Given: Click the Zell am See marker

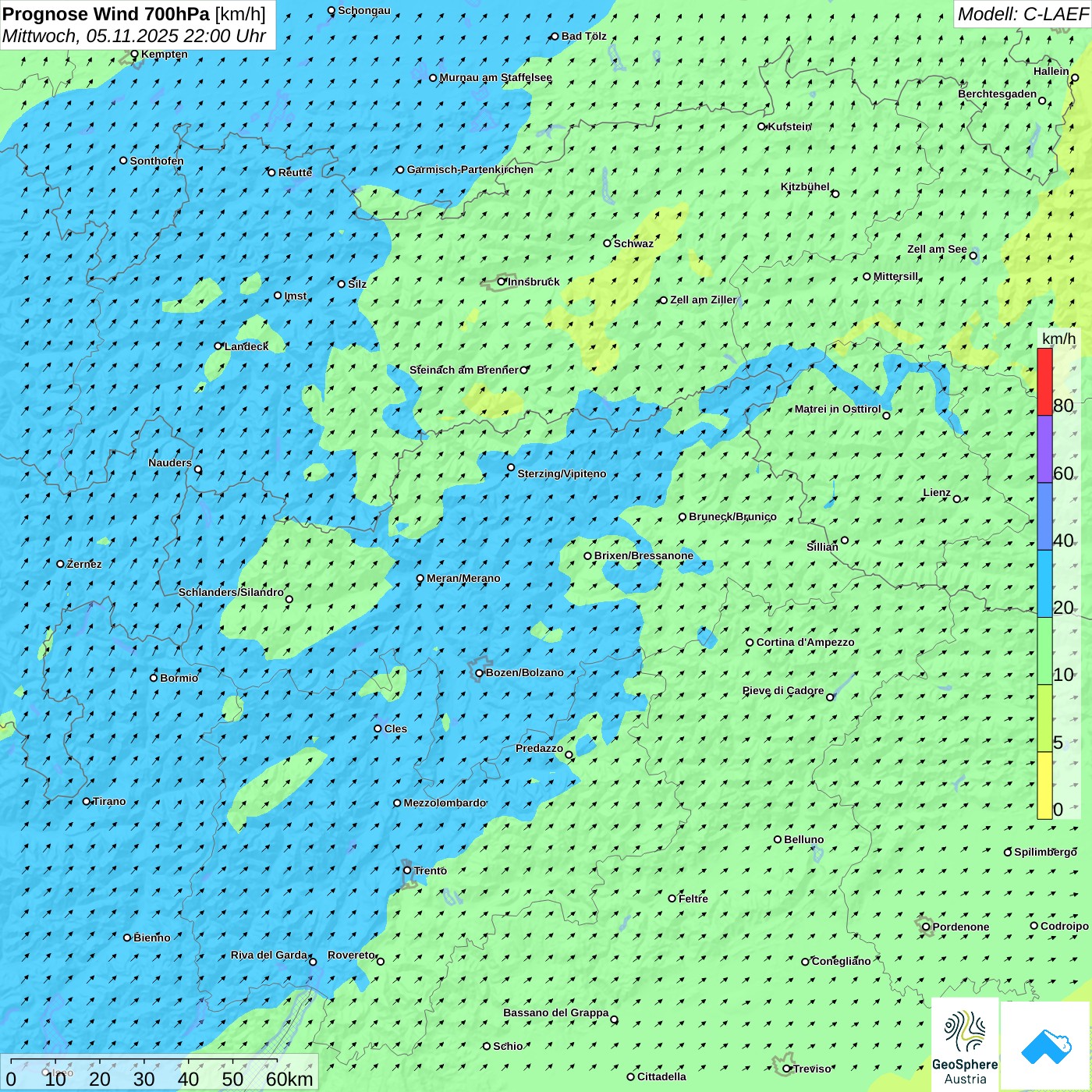Looking at the screenshot, I should [x=973, y=256].
